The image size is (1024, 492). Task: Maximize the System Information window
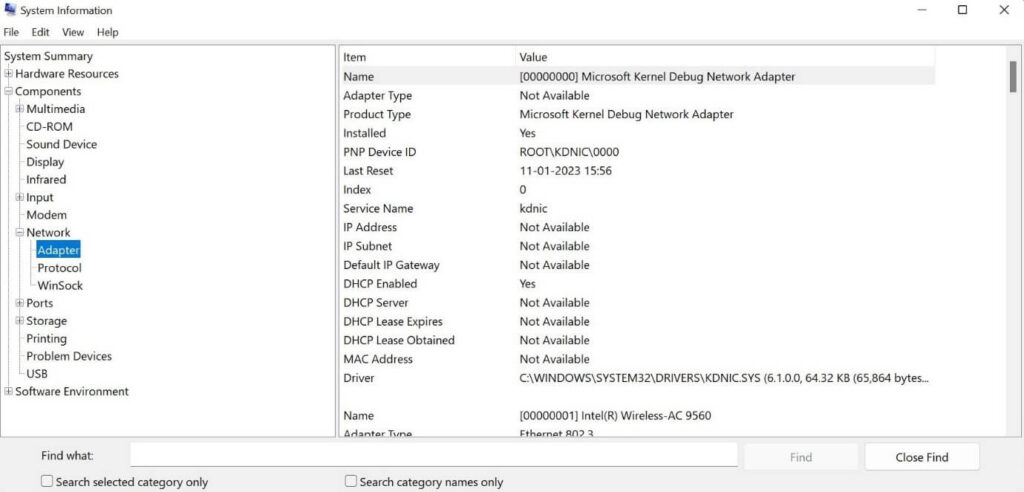962,10
